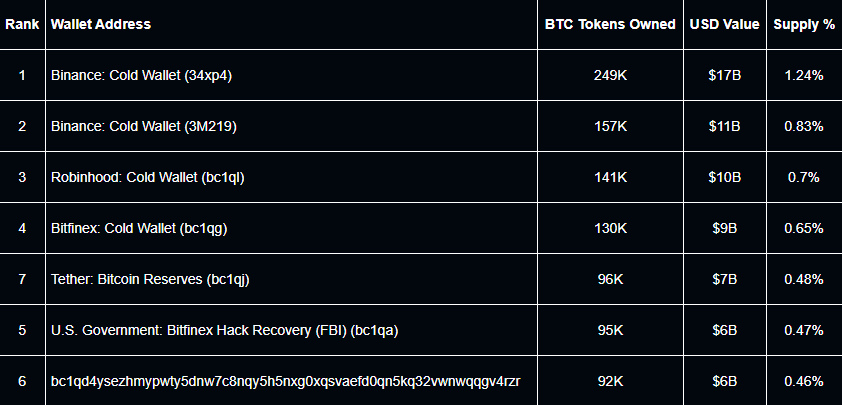The width and height of the screenshot is (842, 405).
Task: Select Robinhood: Cold Wallet (bc1ql) entry
Action: coord(148,177)
